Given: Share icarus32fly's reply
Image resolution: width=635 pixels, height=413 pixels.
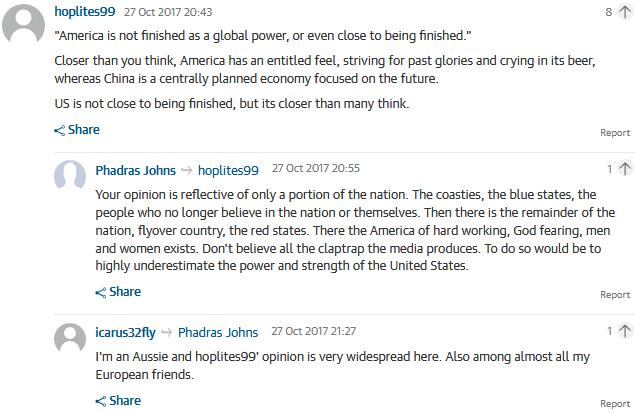Looking at the screenshot, I should 118,401.
